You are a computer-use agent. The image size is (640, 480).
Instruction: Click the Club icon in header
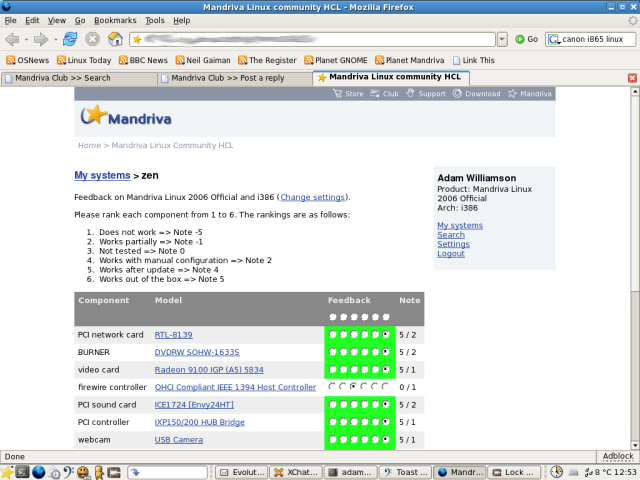pyautogui.click(x=375, y=93)
